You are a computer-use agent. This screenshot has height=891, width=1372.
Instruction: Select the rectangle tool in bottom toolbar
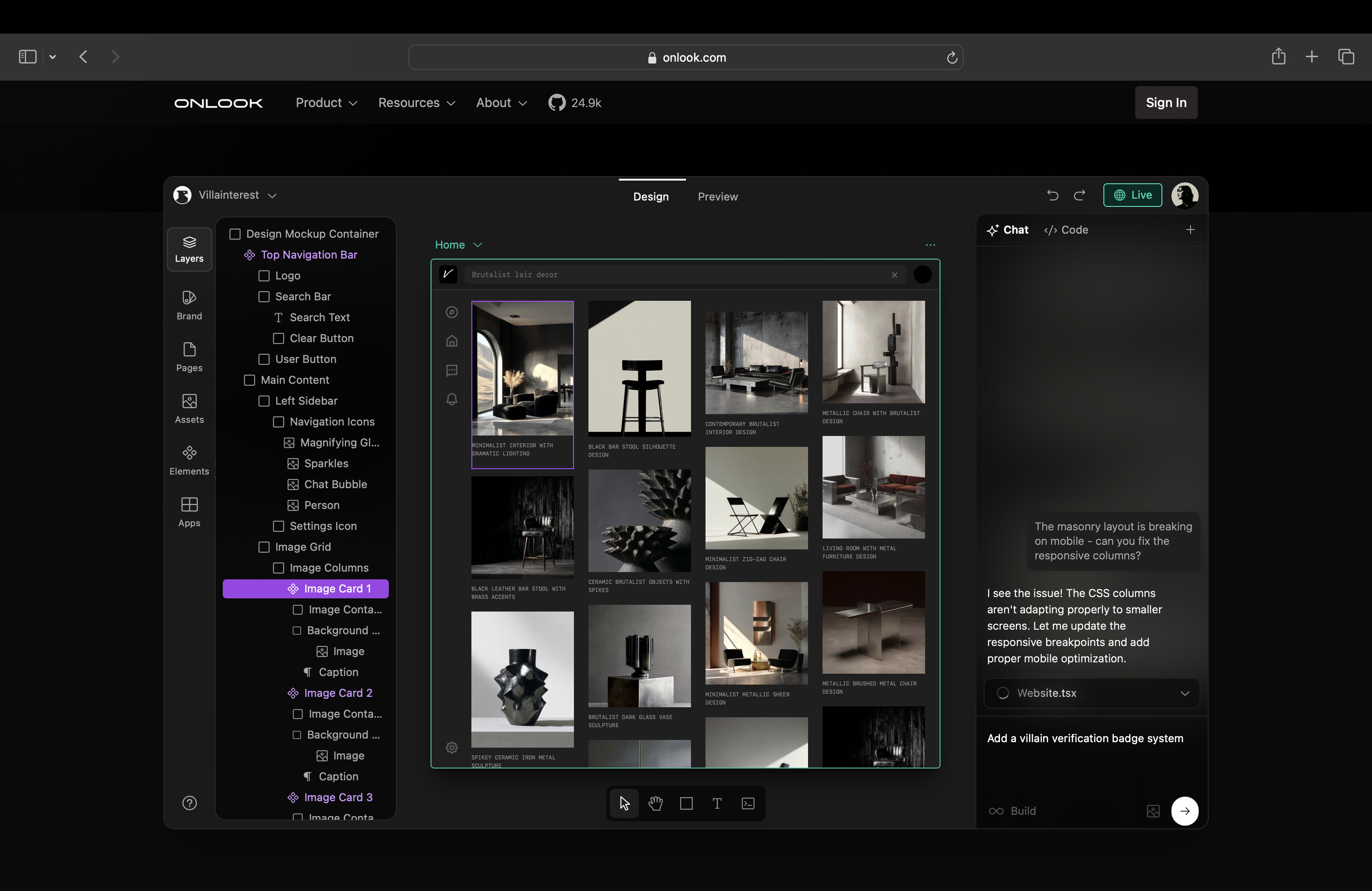click(x=686, y=803)
